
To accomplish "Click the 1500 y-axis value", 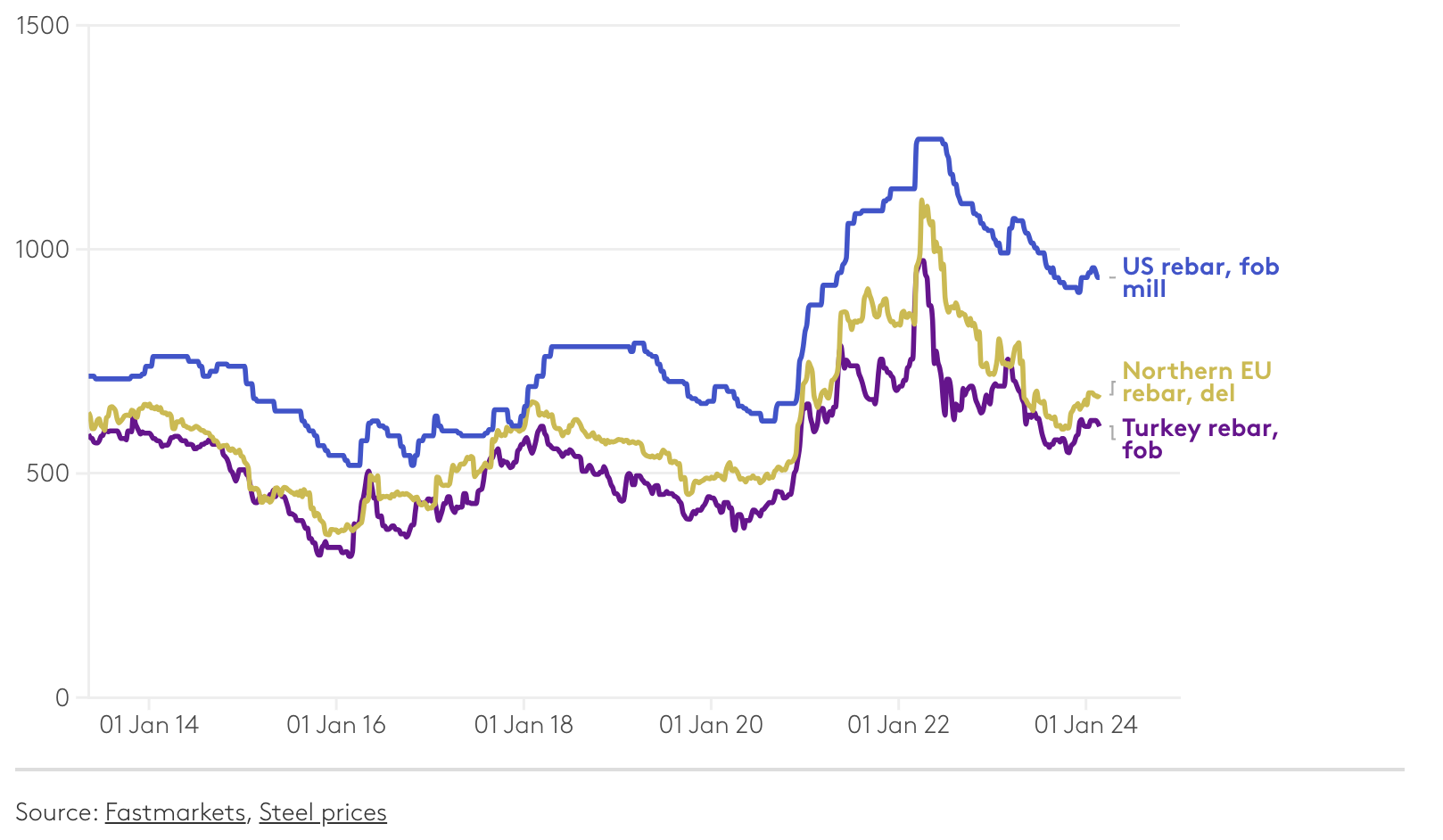I will 43,25.
